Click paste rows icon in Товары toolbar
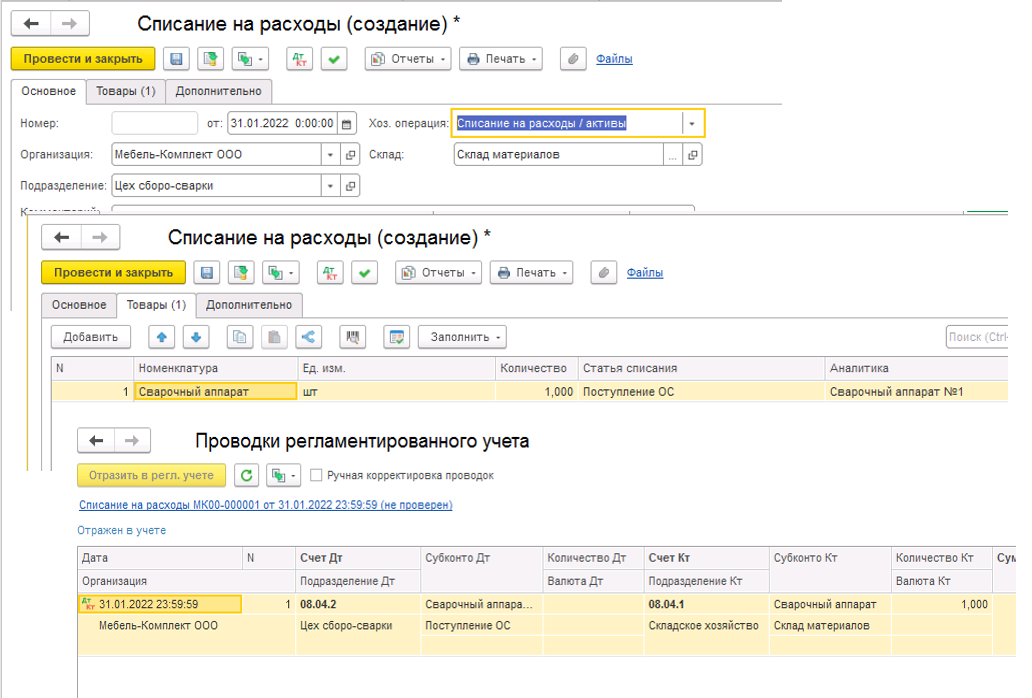The height and width of the screenshot is (698, 1032). (274, 337)
